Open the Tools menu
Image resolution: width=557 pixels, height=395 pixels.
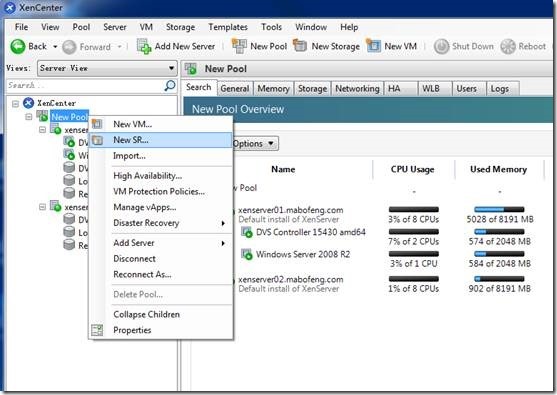click(x=271, y=27)
